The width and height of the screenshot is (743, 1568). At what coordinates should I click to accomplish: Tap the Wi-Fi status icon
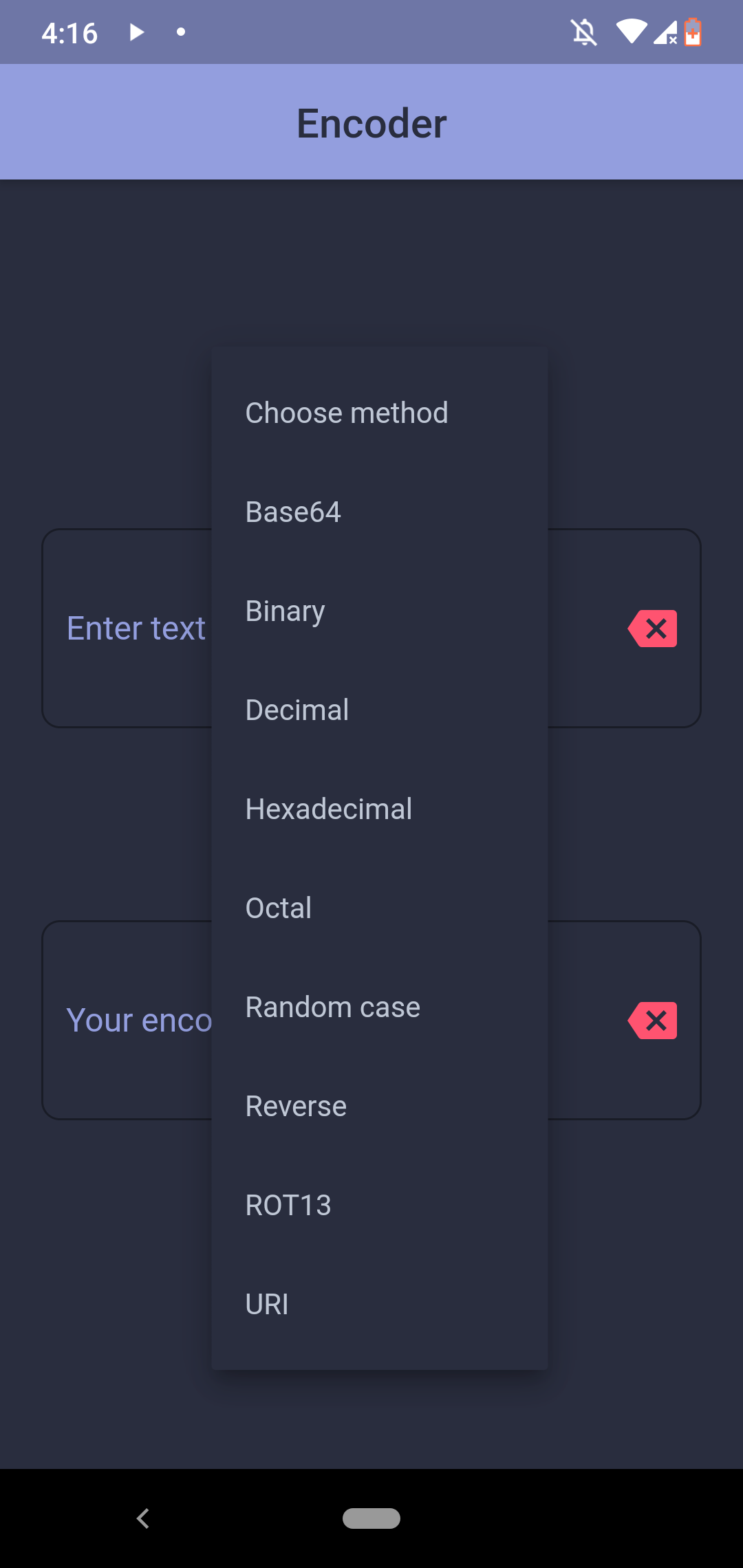[631, 32]
